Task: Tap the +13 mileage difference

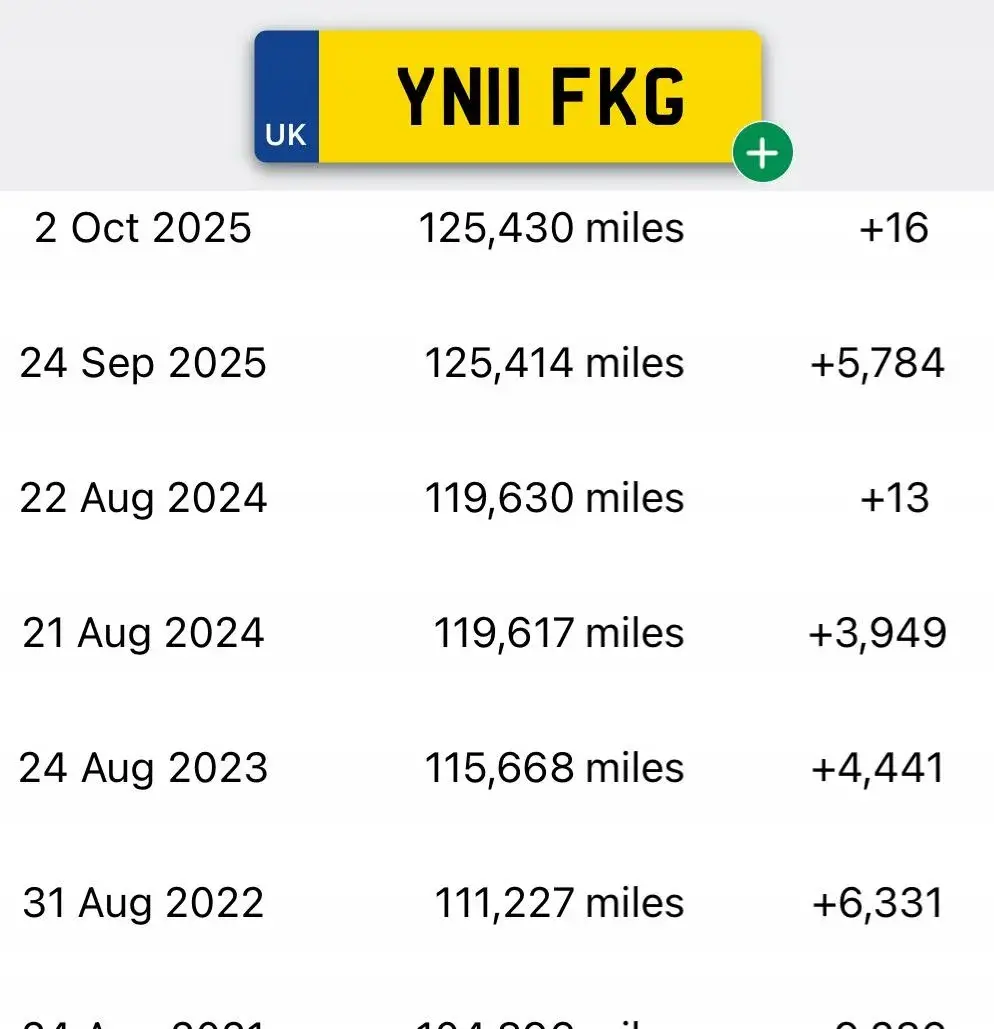Action: [894, 498]
